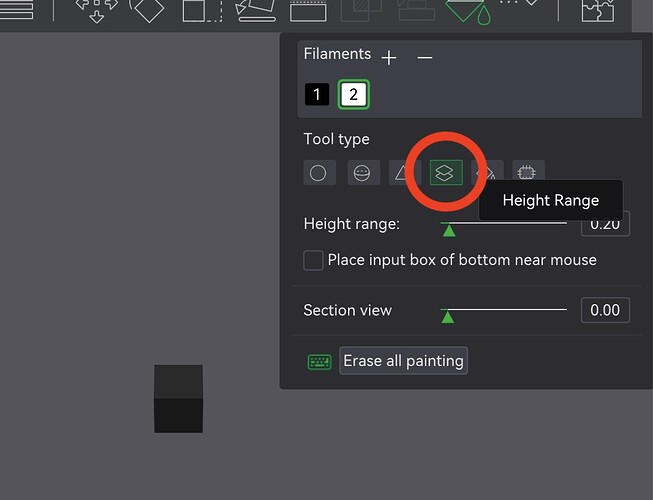Image resolution: width=653 pixels, height=500 pixels.
Task: Click Erase all painting button
Action: (x=403, y=361)
